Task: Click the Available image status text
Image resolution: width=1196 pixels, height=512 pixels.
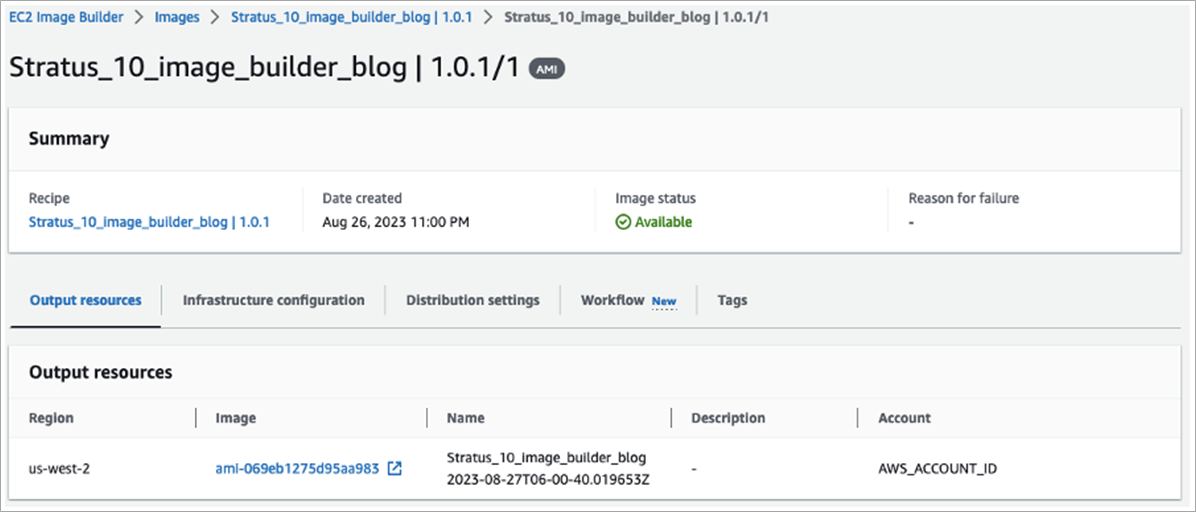Action: [664, 222]
